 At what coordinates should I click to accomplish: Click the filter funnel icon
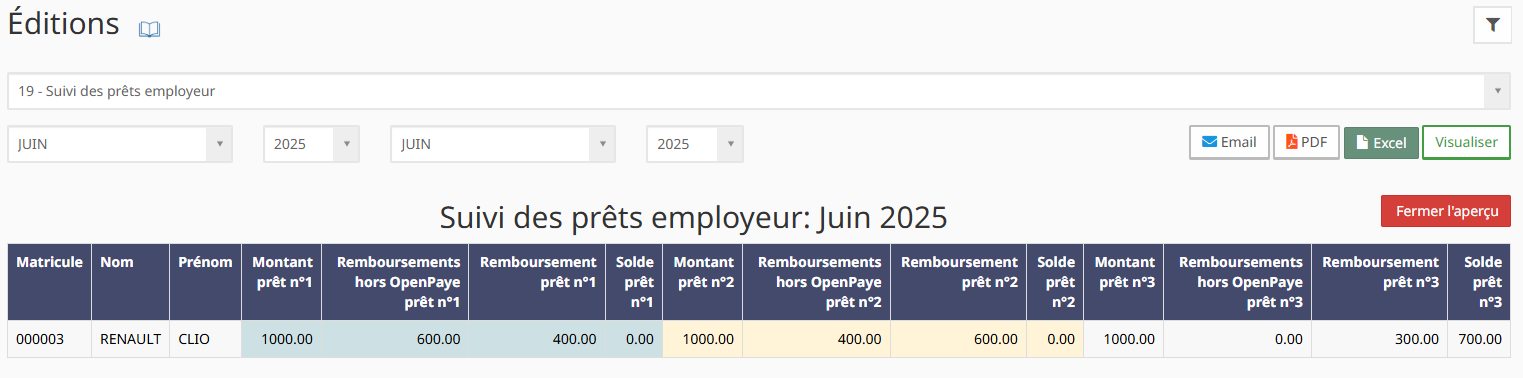pyautogui.click(x=1493, y=25)
